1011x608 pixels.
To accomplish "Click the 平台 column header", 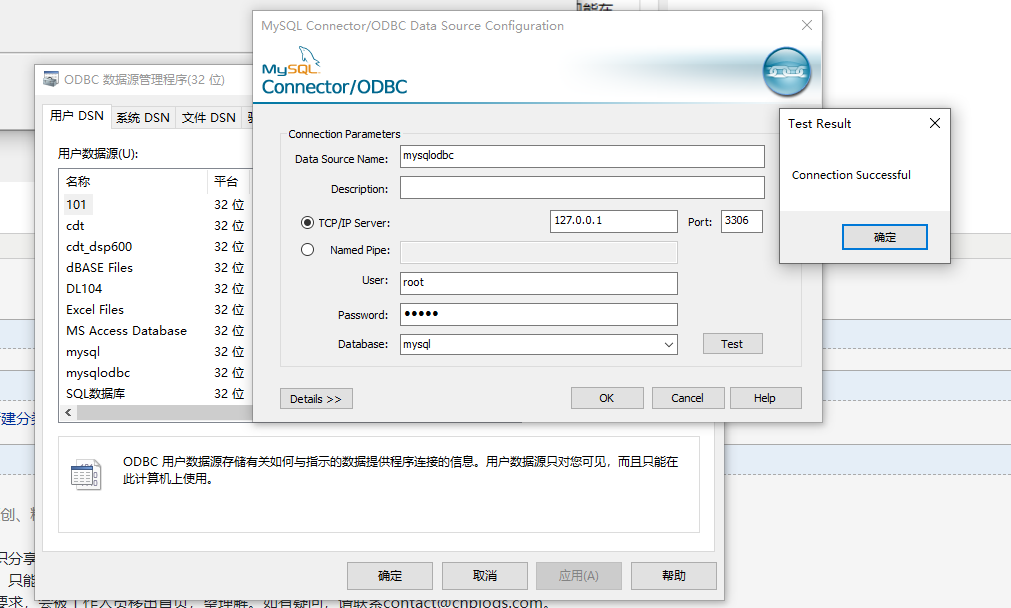I will click(230, 182).
